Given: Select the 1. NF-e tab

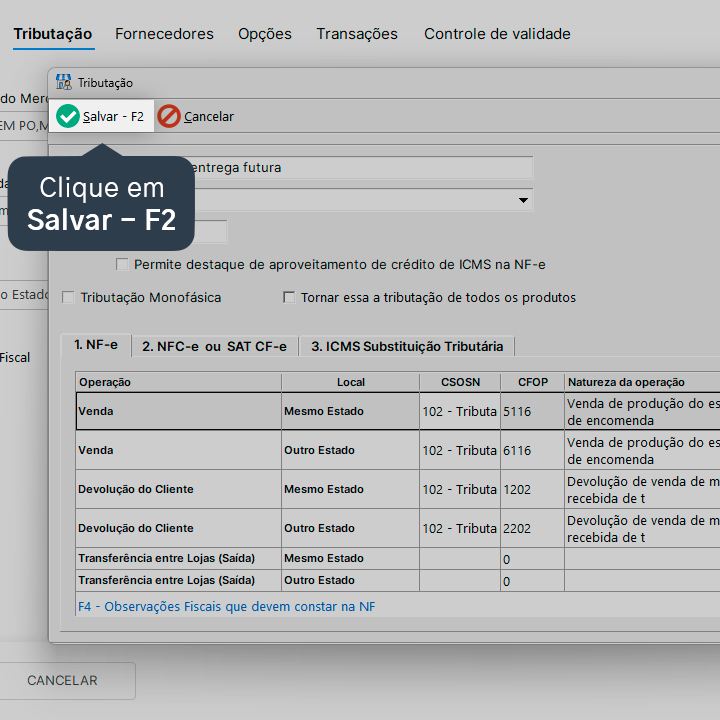Looking at the screenshot, I should 96,345.
